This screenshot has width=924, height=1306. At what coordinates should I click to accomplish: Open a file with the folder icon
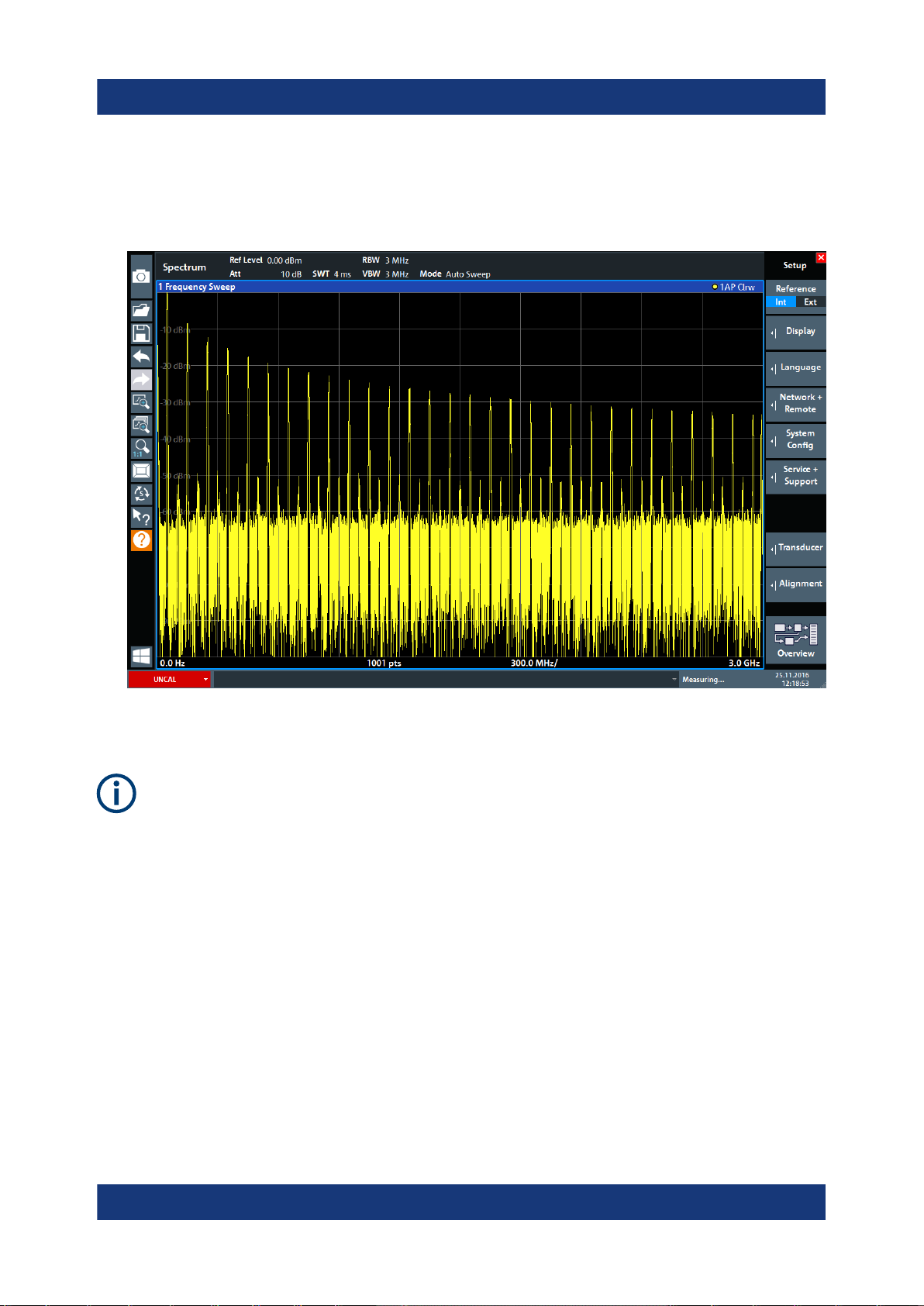(141, 310)
